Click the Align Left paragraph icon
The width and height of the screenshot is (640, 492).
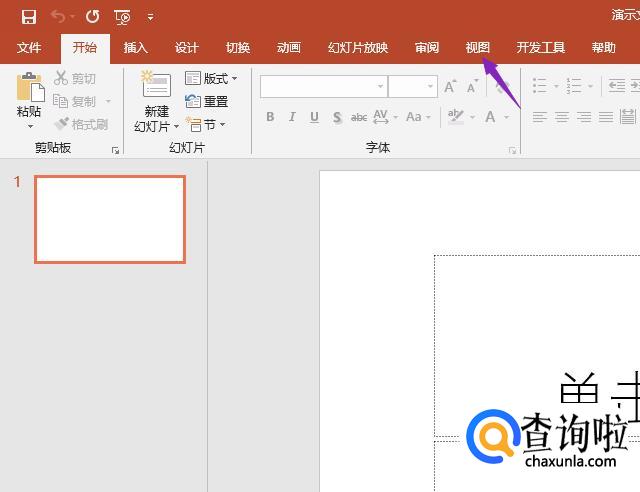(540, 117)
